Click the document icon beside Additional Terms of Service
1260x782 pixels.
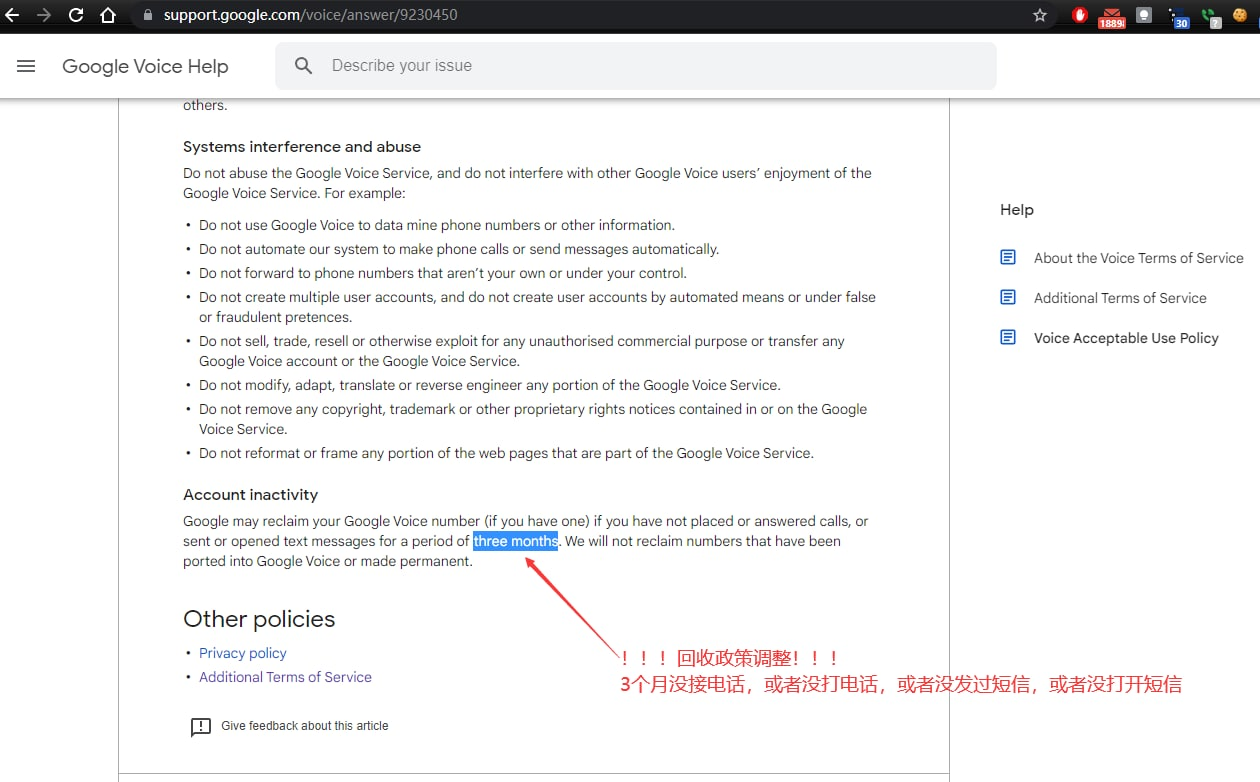[1008, 297]
